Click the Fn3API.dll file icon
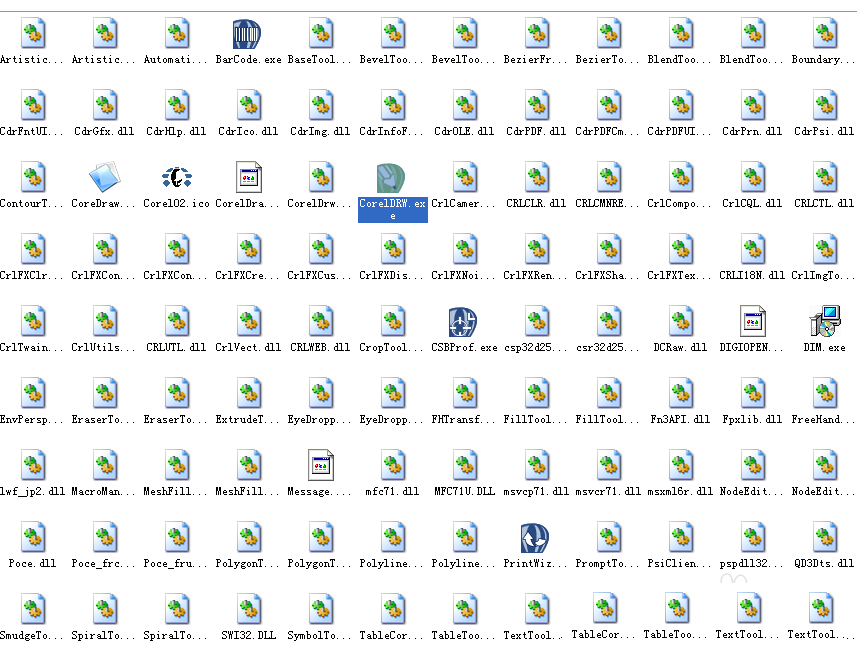This screenshot has width=857, height=665. 681,393
